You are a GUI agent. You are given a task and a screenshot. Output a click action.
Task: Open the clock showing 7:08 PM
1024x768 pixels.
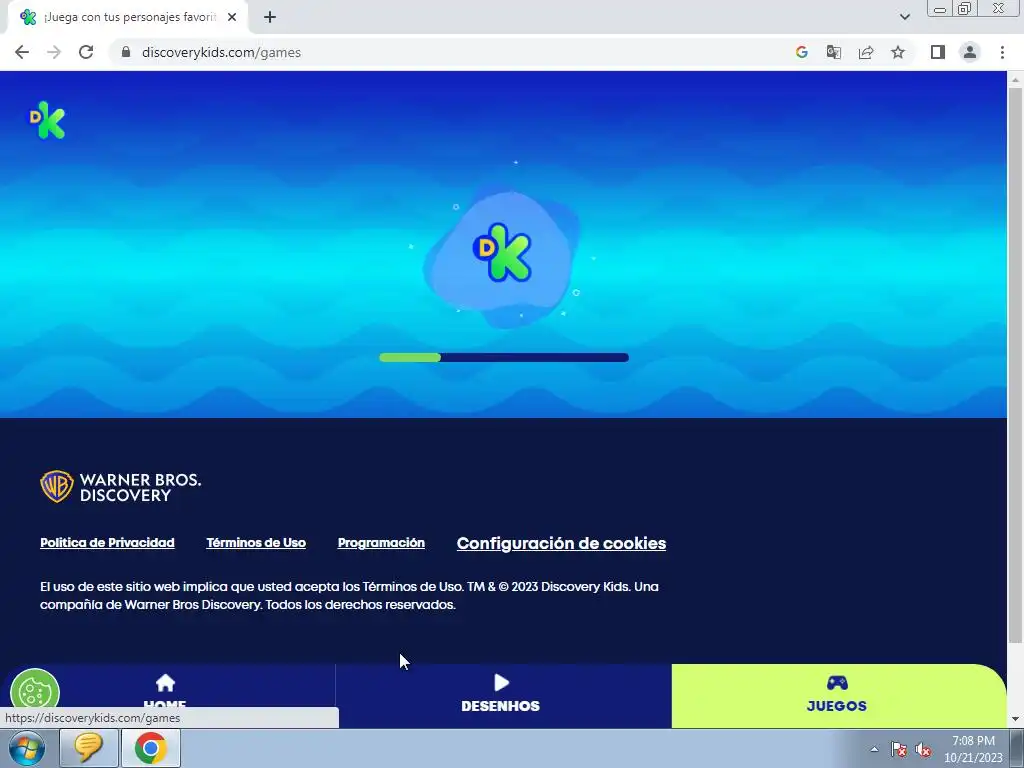(973, 749)
